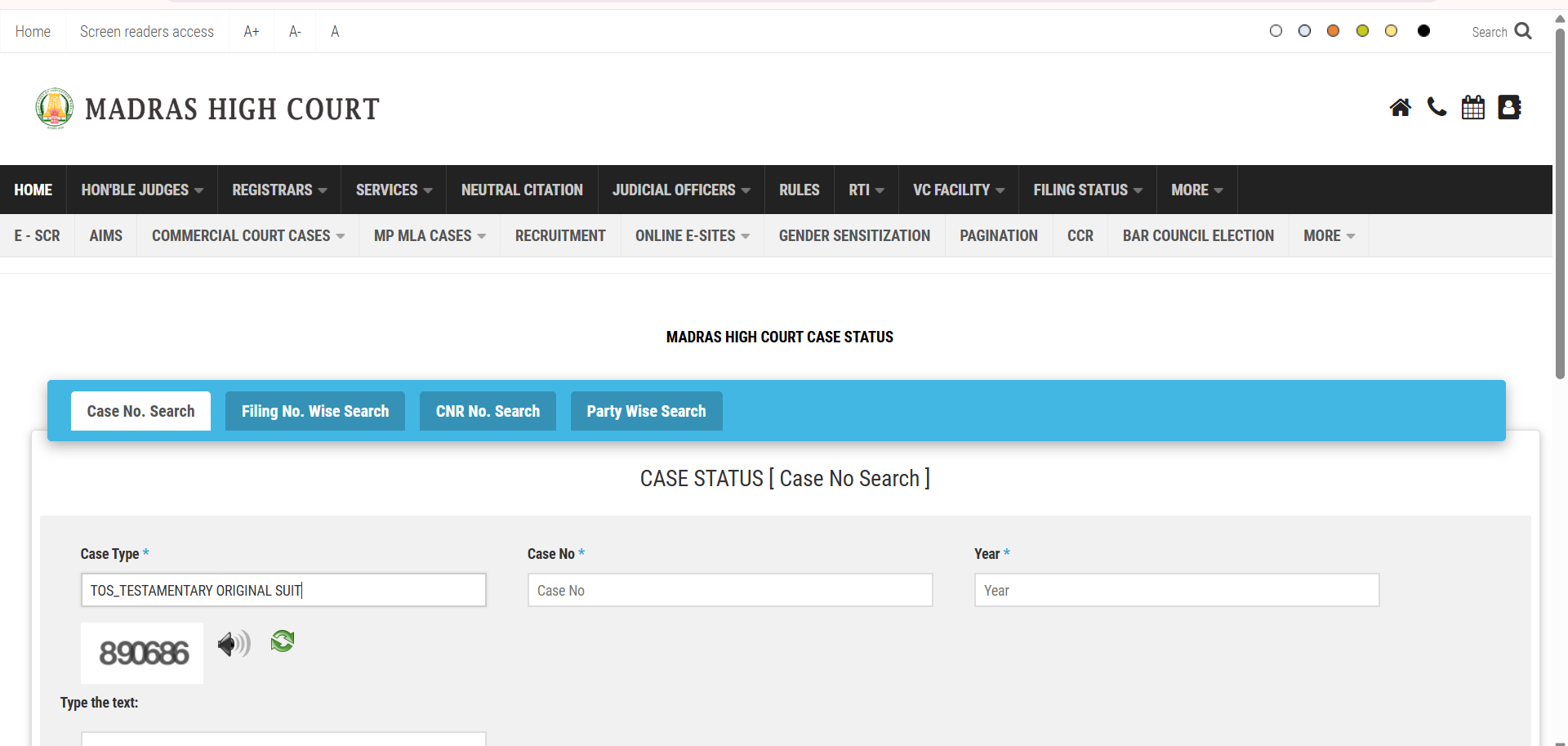Click the search magnifier icon
The width and height of the screenshot is (1568, 746).
1522,31
